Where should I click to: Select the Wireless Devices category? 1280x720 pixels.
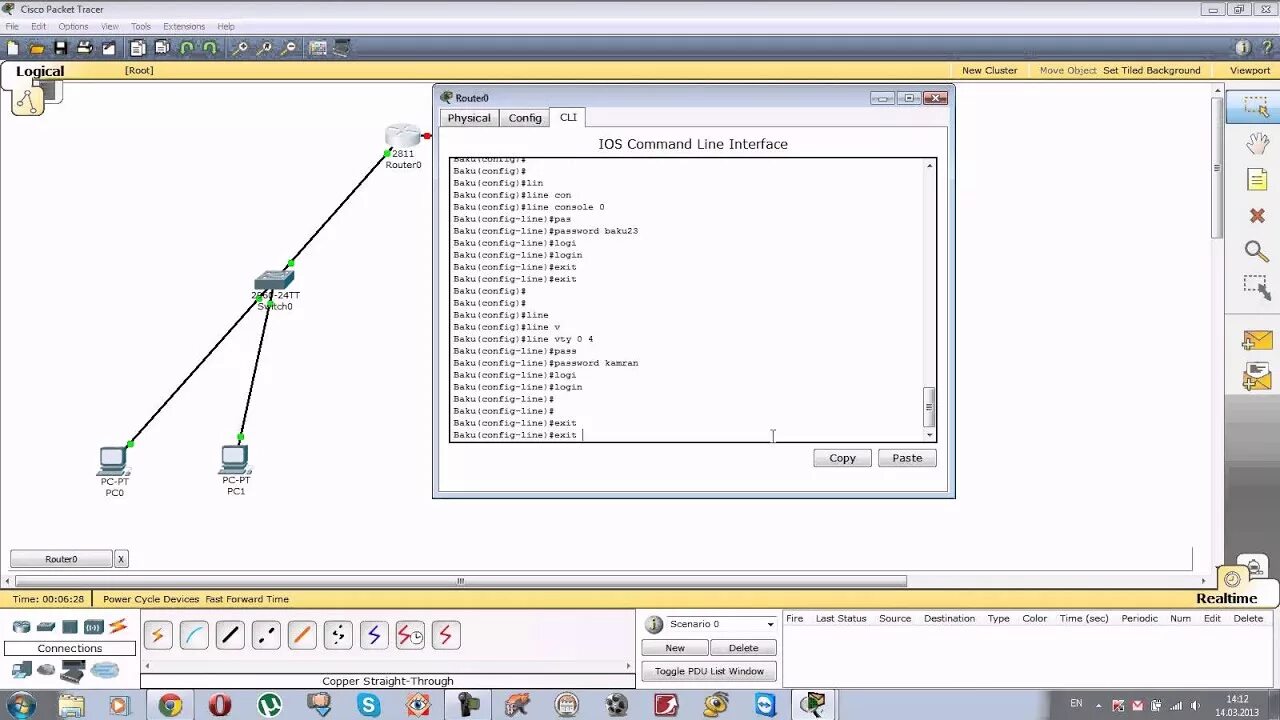94,627
